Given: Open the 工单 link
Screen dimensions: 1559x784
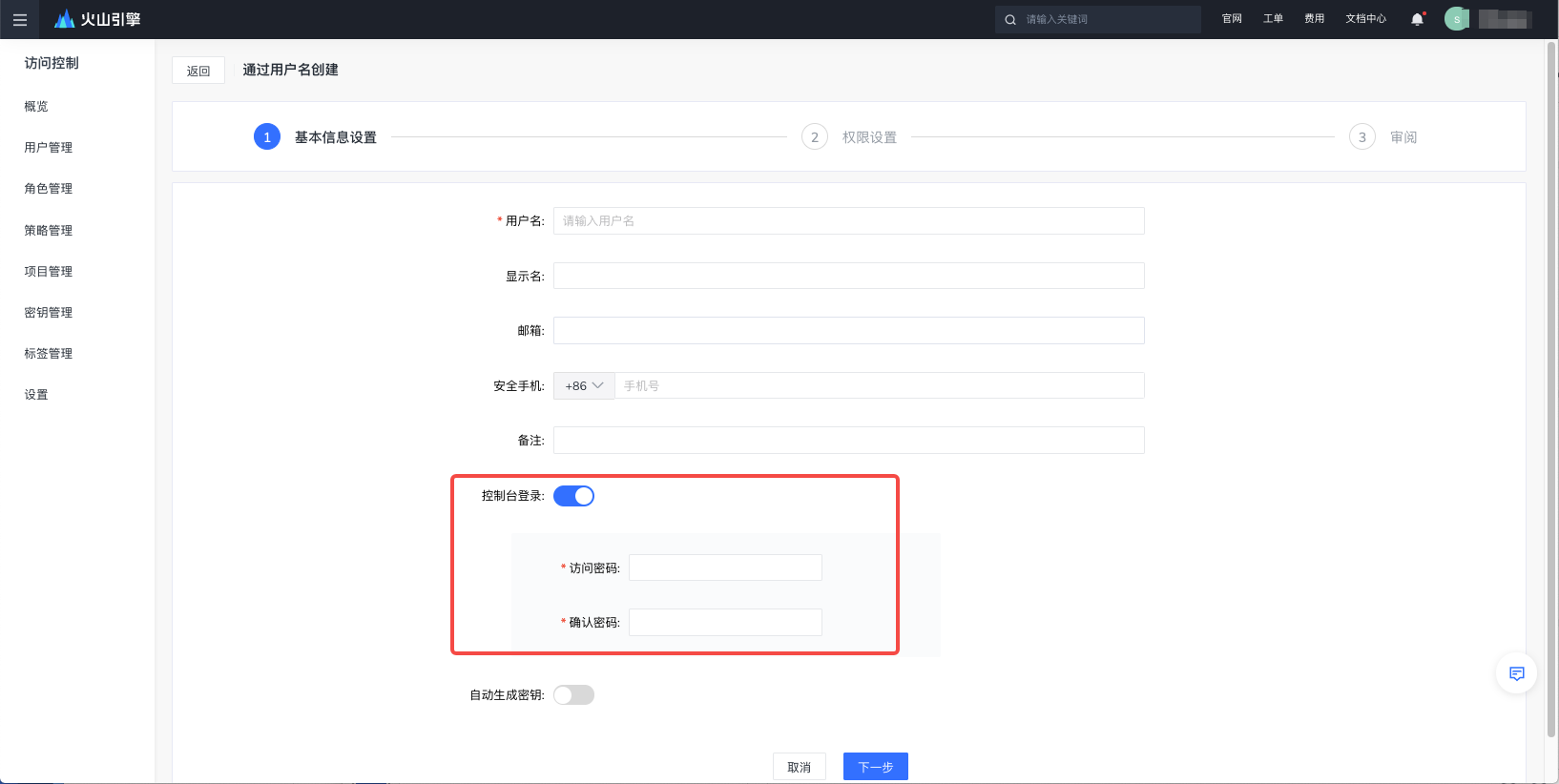Looking at the screenshot, I should [1273, 19].
